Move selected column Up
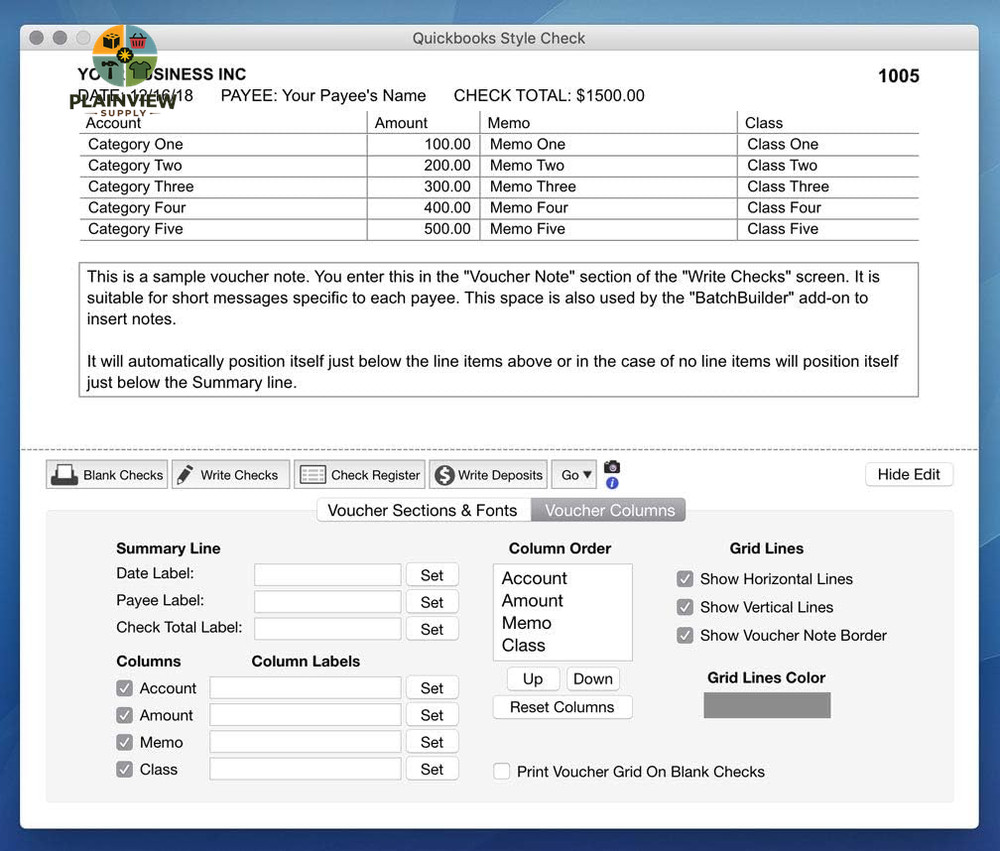This screenshot has width=1000, height=851. [533, 679]
